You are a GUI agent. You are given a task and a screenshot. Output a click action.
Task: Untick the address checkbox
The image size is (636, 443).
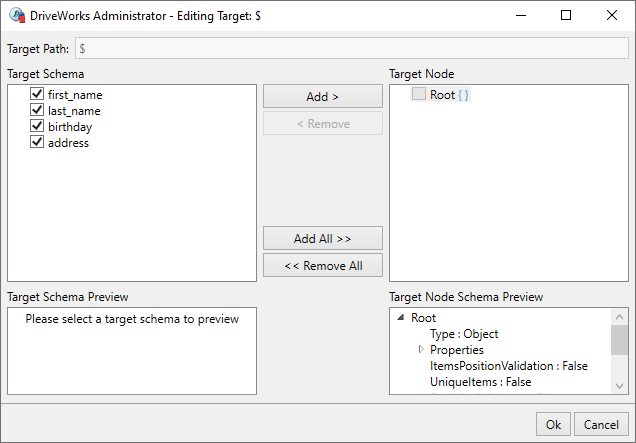(38, 143)
